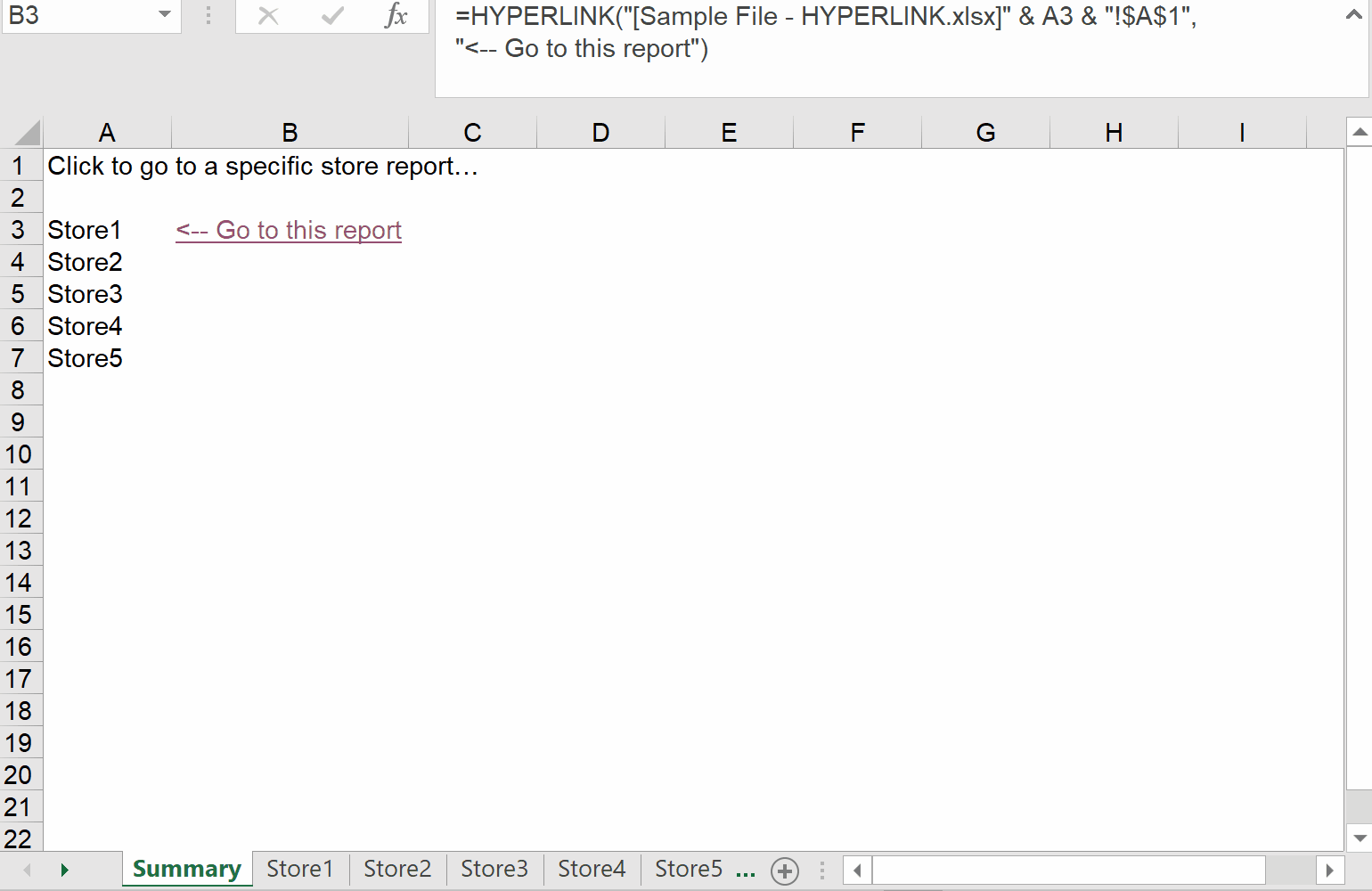Viewport: 1372px width, 891px height.
Task: Click the horizontal scrollbar right arrow
Action: [x=1329, y=870]
